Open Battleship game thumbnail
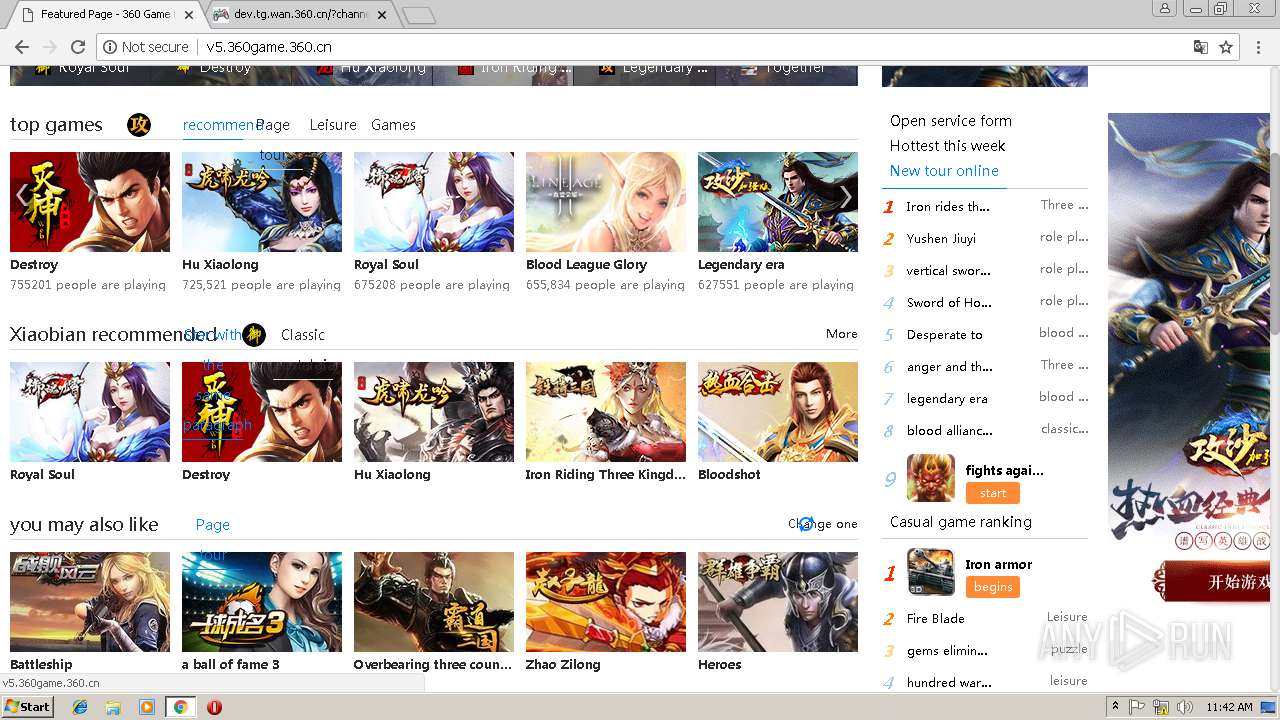The width and height of the screenshot is (1280, 720). tap(90, 602)
